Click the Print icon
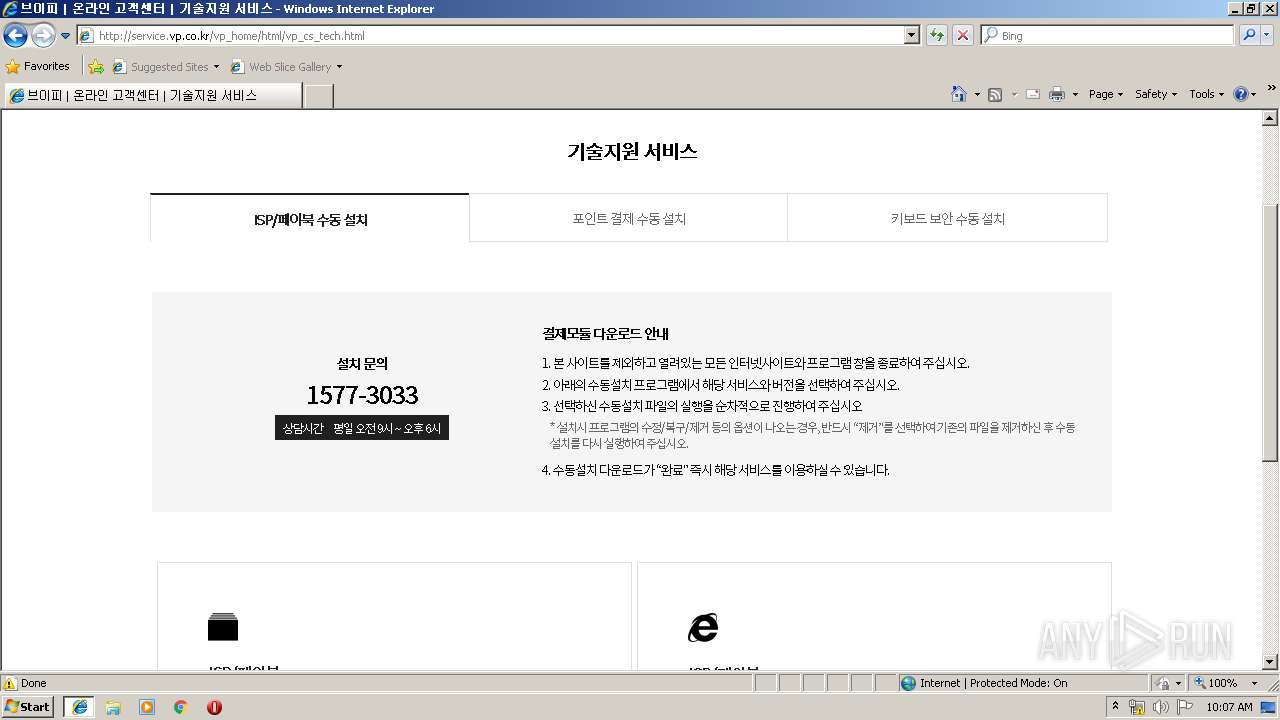 [x=1057, y=94]
